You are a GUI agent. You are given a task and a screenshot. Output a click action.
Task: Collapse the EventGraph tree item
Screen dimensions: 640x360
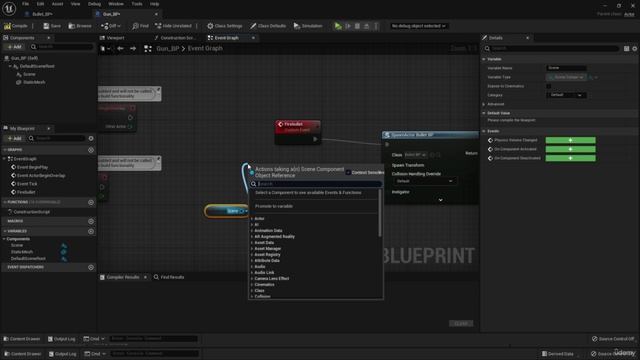pos(4,159)
